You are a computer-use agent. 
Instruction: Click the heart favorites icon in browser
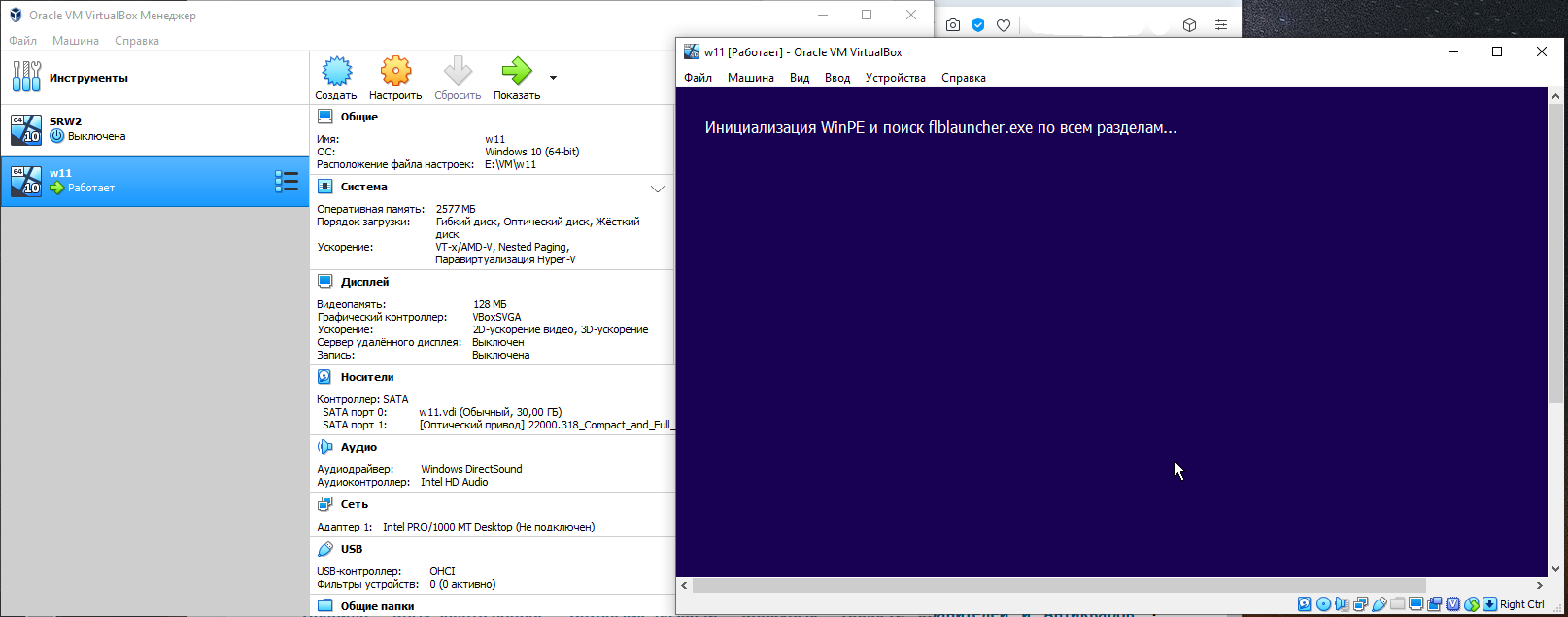coord(1004,25)
